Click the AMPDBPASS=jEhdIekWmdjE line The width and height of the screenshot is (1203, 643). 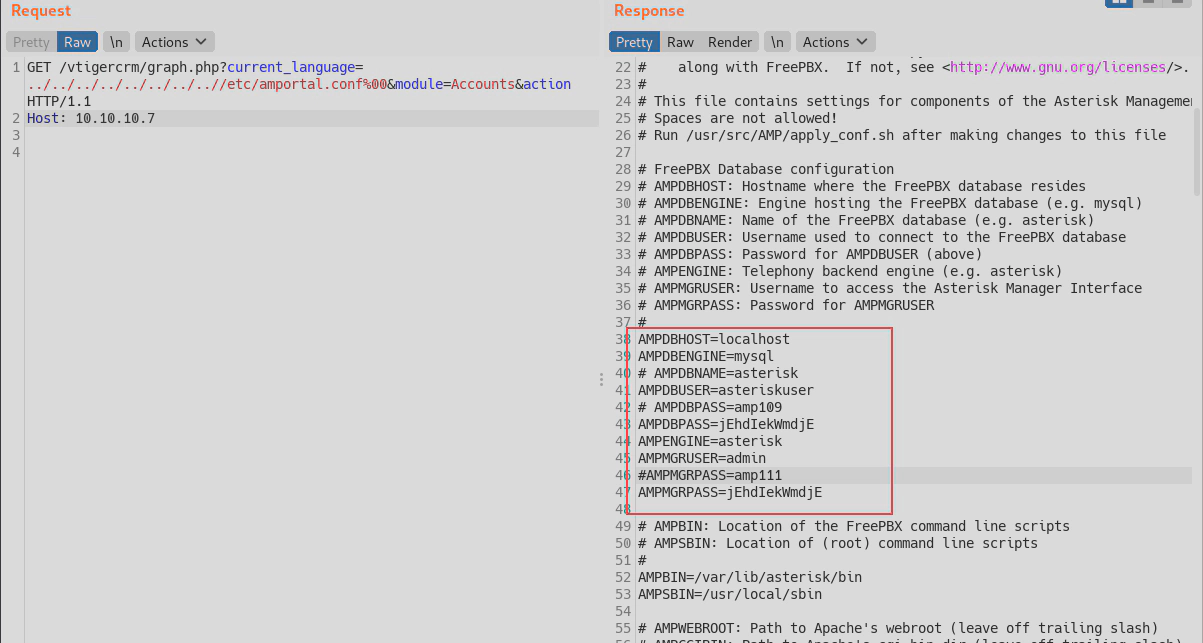(x=726, y=424)
